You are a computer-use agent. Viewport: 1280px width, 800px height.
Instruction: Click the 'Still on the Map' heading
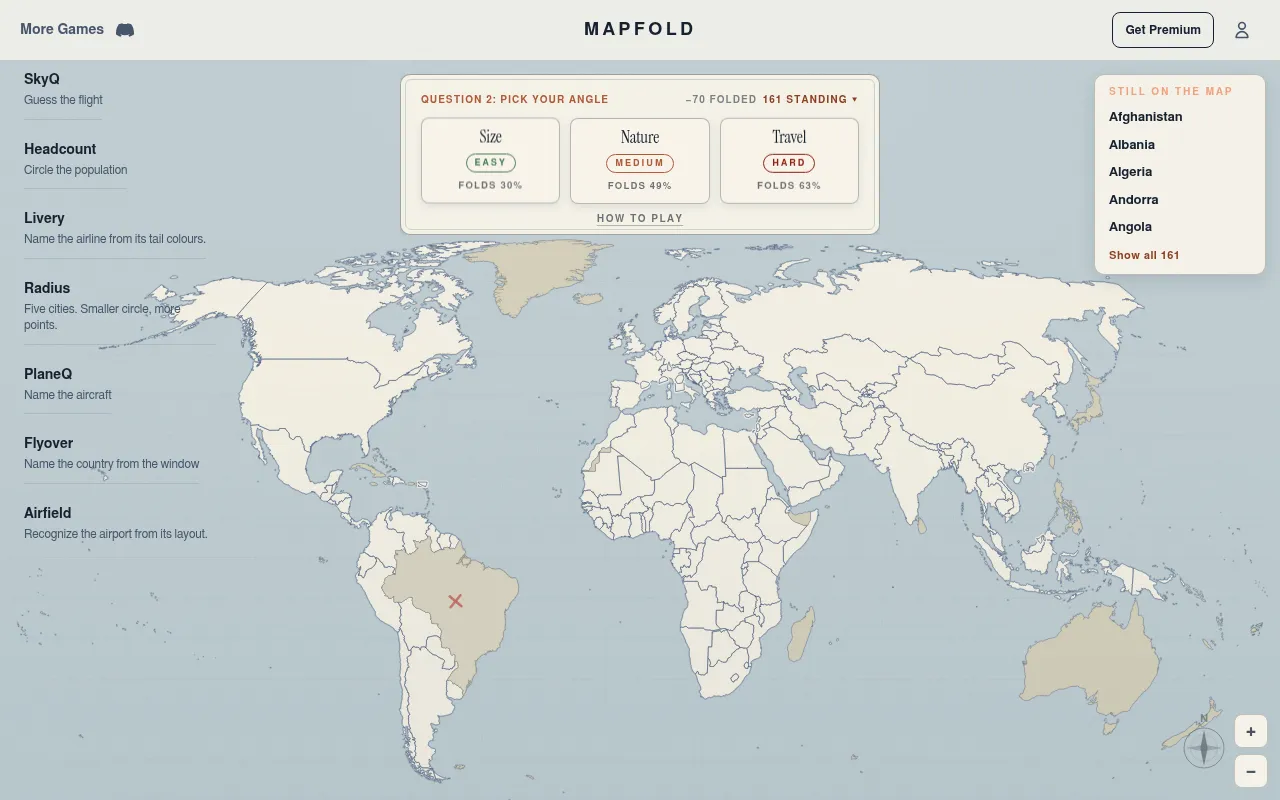tap(1171, 91)
